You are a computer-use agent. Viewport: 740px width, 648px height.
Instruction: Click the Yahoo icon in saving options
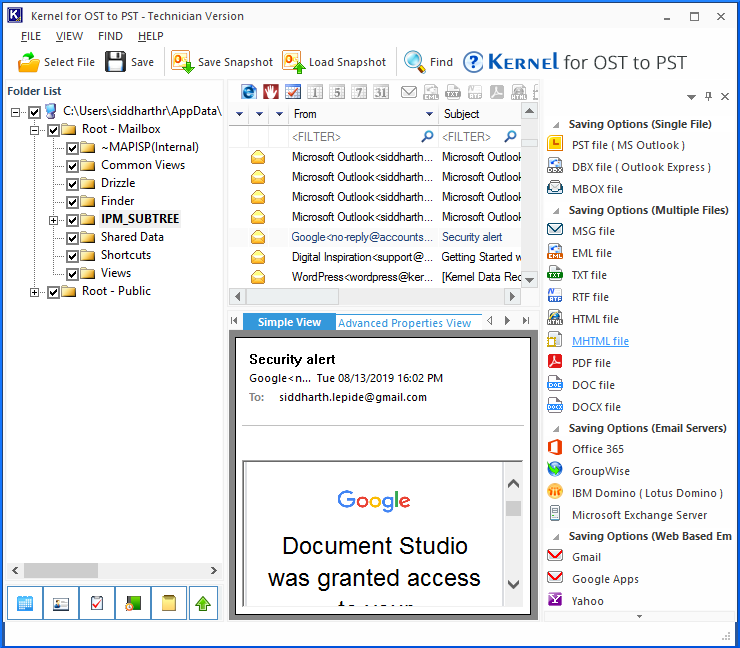[555, 599]
